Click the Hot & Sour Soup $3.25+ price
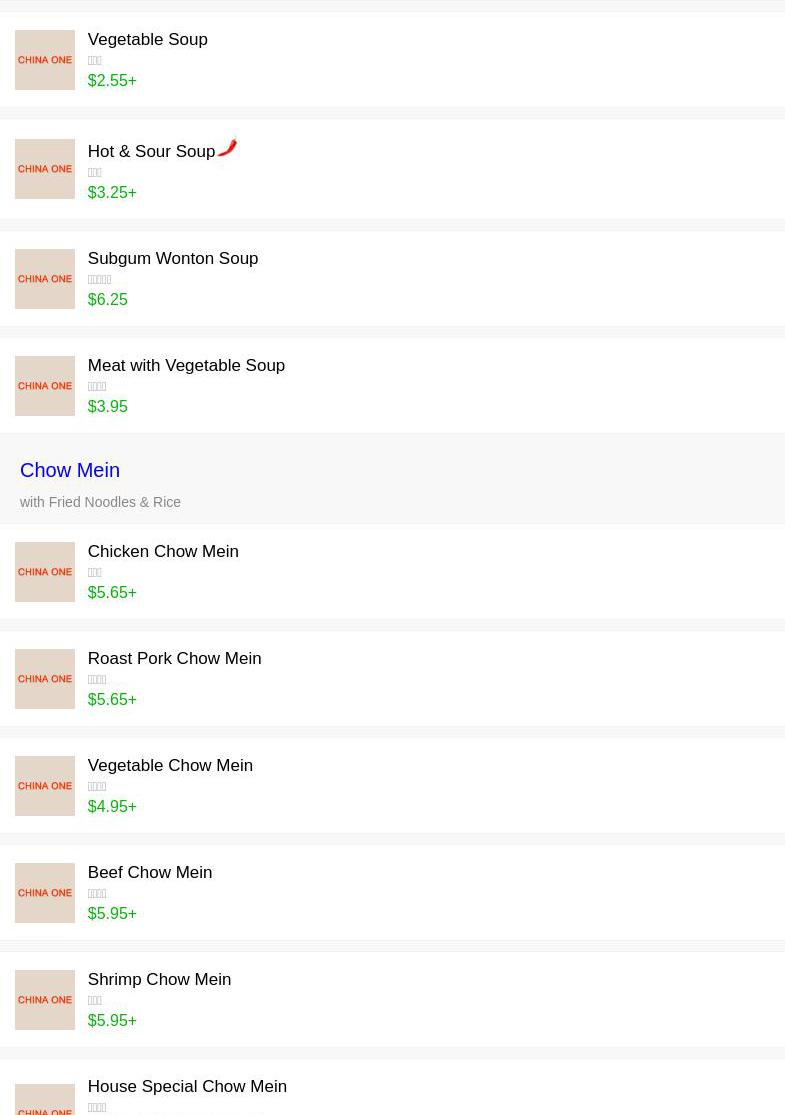Viewport: 785px width, 1115px height. coord(112,193)
